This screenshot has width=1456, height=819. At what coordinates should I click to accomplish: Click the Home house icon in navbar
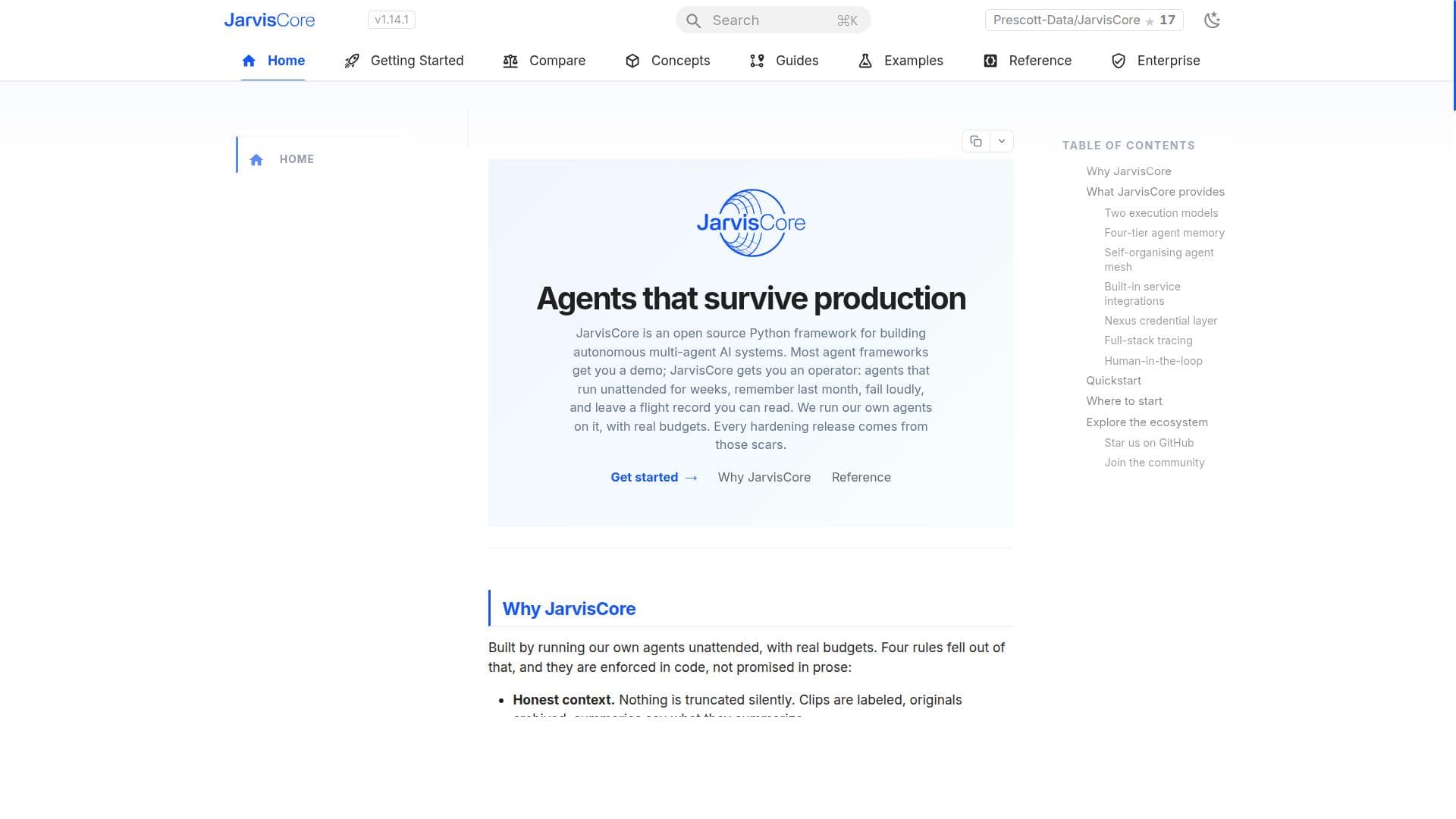pyautogui.click(x=249, y=61)
